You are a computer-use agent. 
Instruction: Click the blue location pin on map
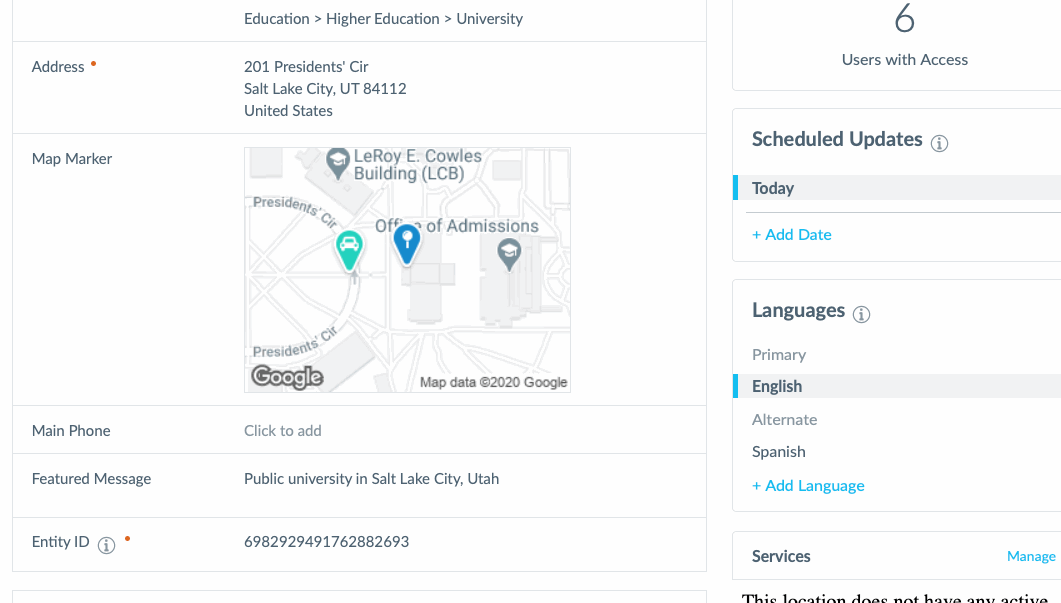tap(406, 243)
